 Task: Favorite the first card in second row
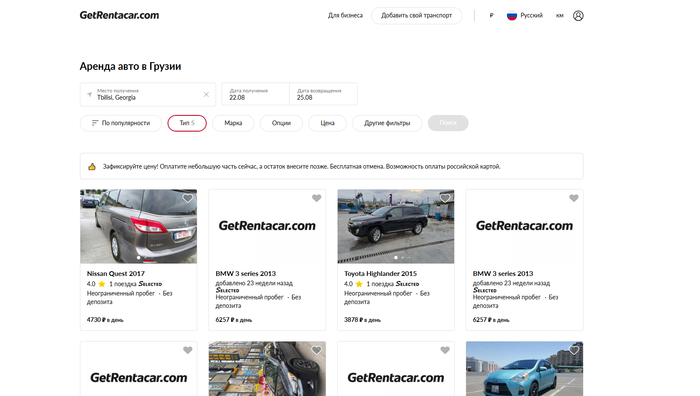(188, 350)
